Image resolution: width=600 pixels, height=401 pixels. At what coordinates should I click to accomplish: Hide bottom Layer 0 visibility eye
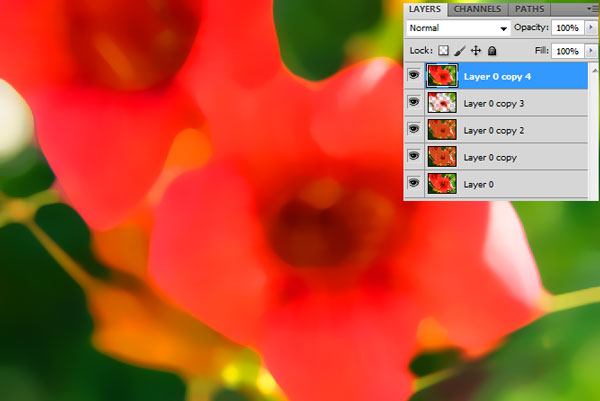pos(414,183)
